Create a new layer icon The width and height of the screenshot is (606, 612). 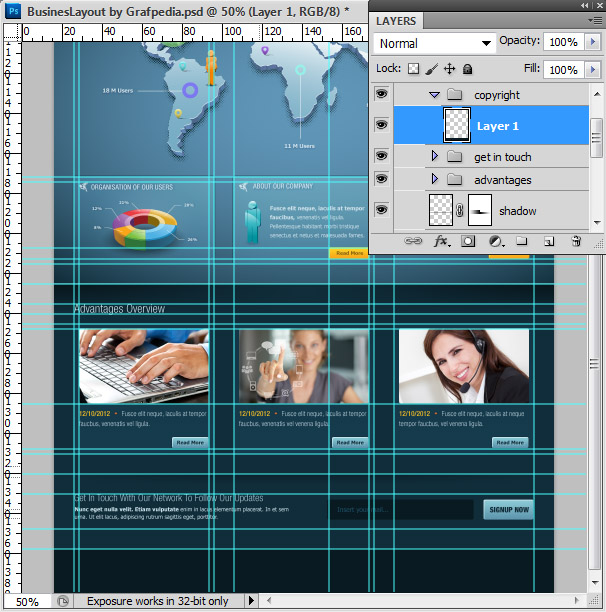click(x=549, y=242)
